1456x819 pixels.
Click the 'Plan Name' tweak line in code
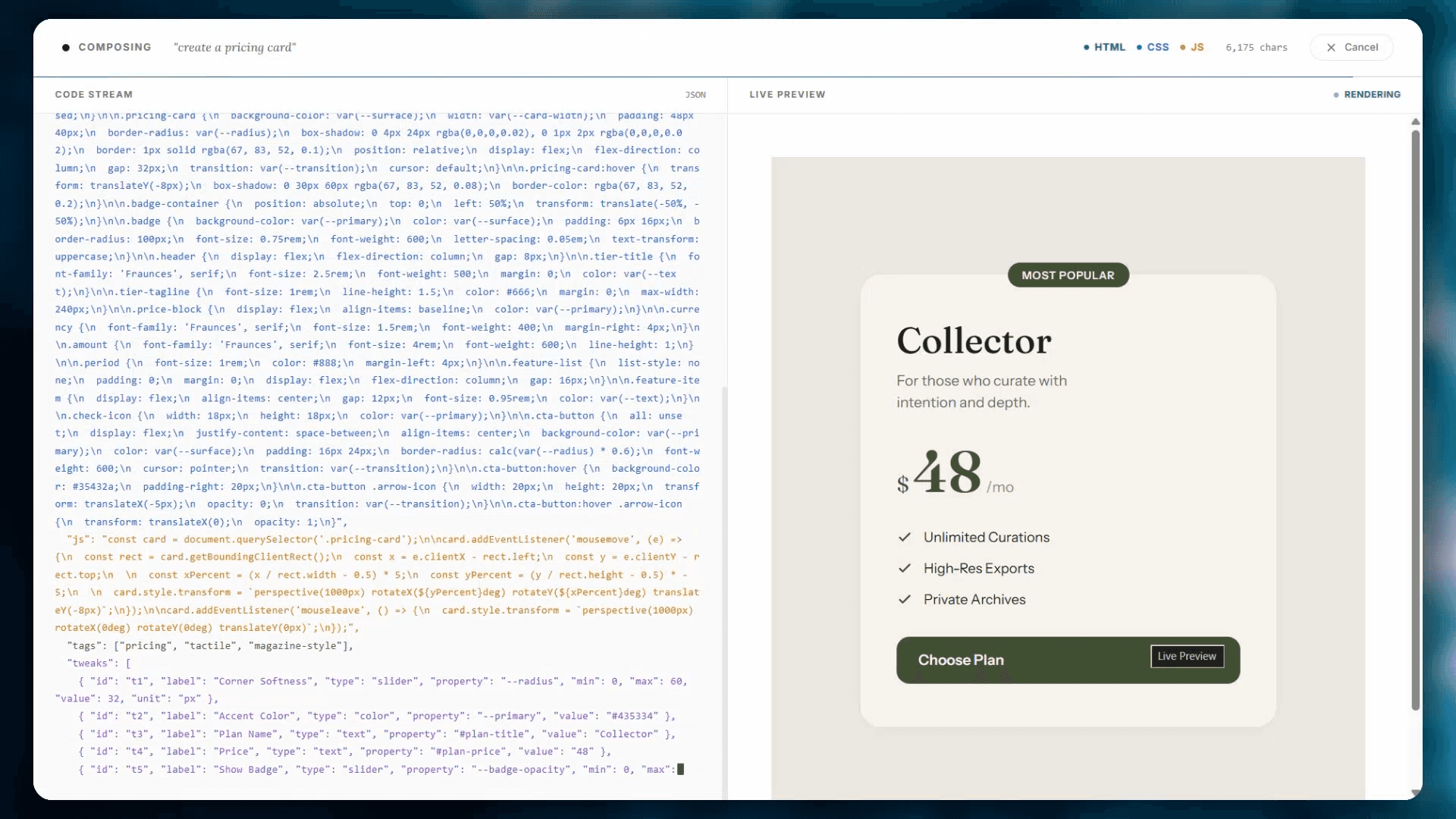click(377, 734)
